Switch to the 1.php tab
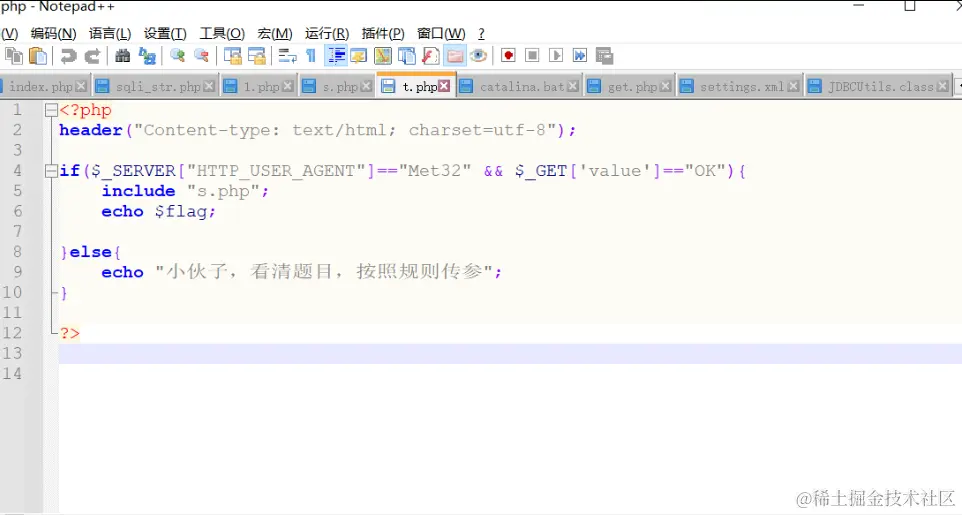The height and width of the screenshot is (515, 962). tap(261, 87)
